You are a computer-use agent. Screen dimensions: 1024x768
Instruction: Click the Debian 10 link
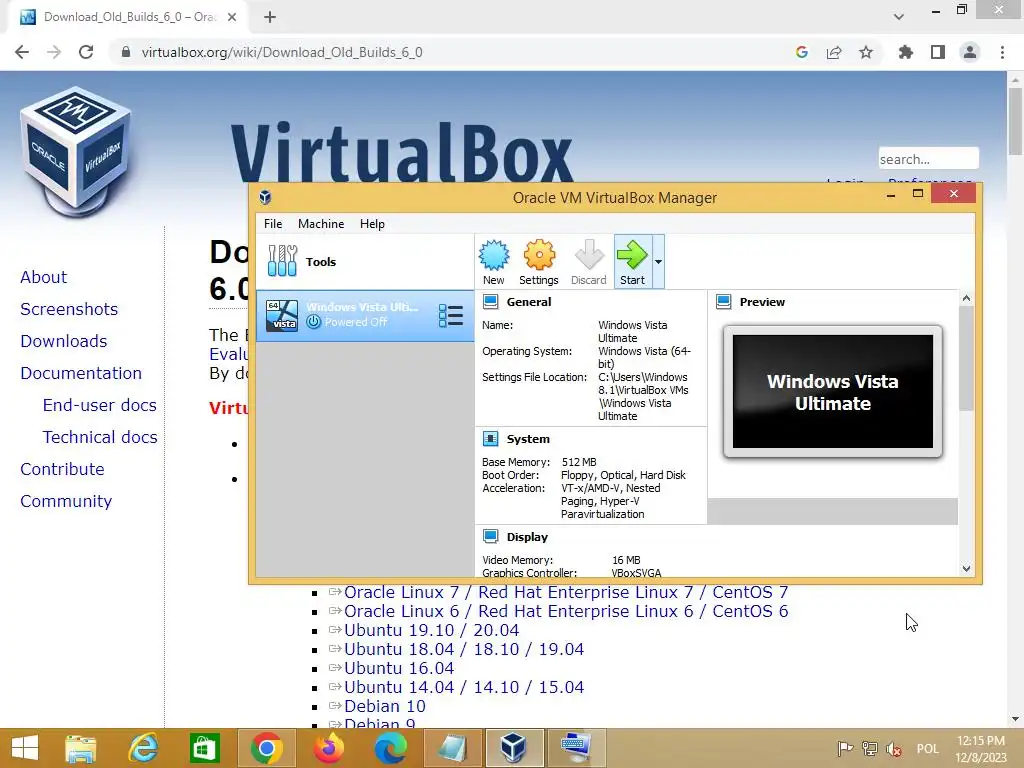tap(385, 706)
